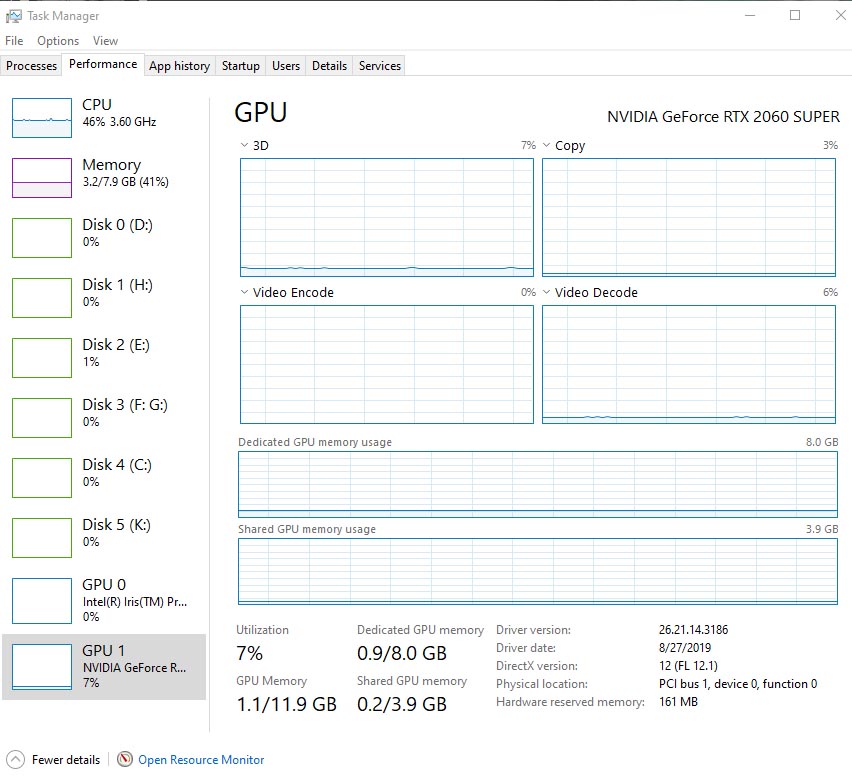Select GPU 0 Intel Iris in the sidebar
Image resolution: width=852 pixels, height=778 pixels.
tap(104, 601)
